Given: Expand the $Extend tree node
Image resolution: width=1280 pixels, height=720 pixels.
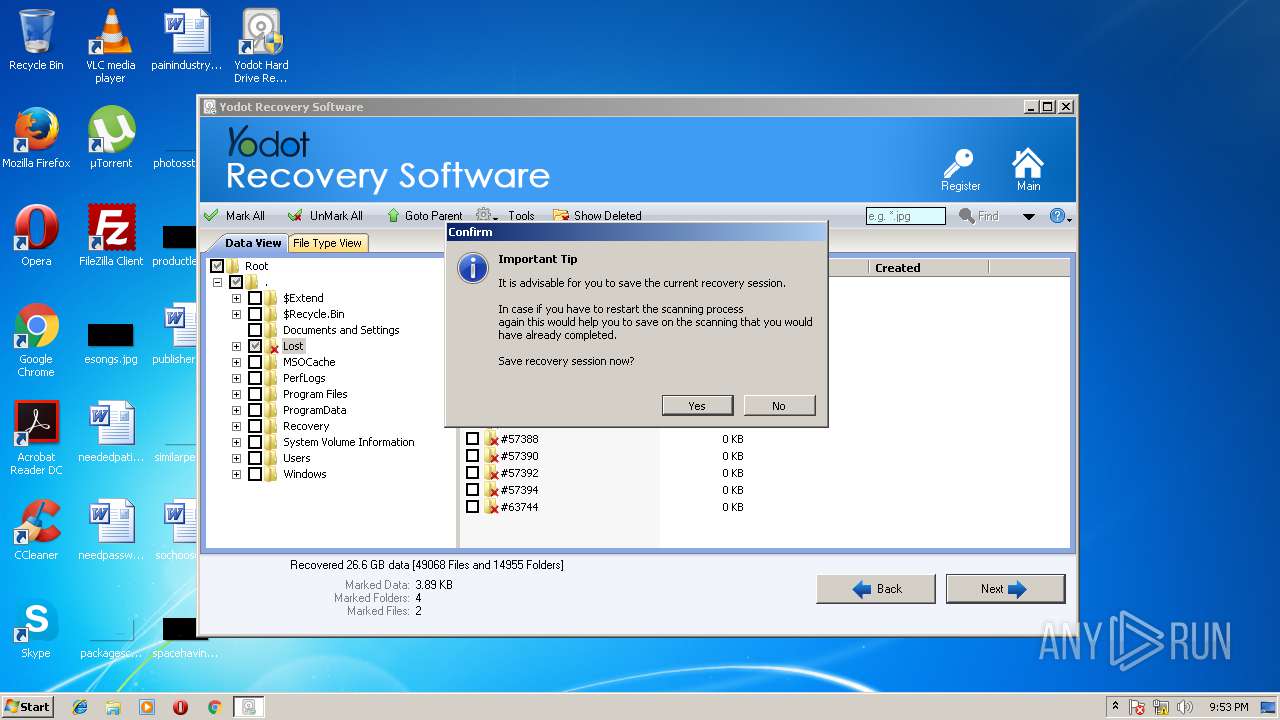Looking at the screenshot, I should tap(237, 298).
